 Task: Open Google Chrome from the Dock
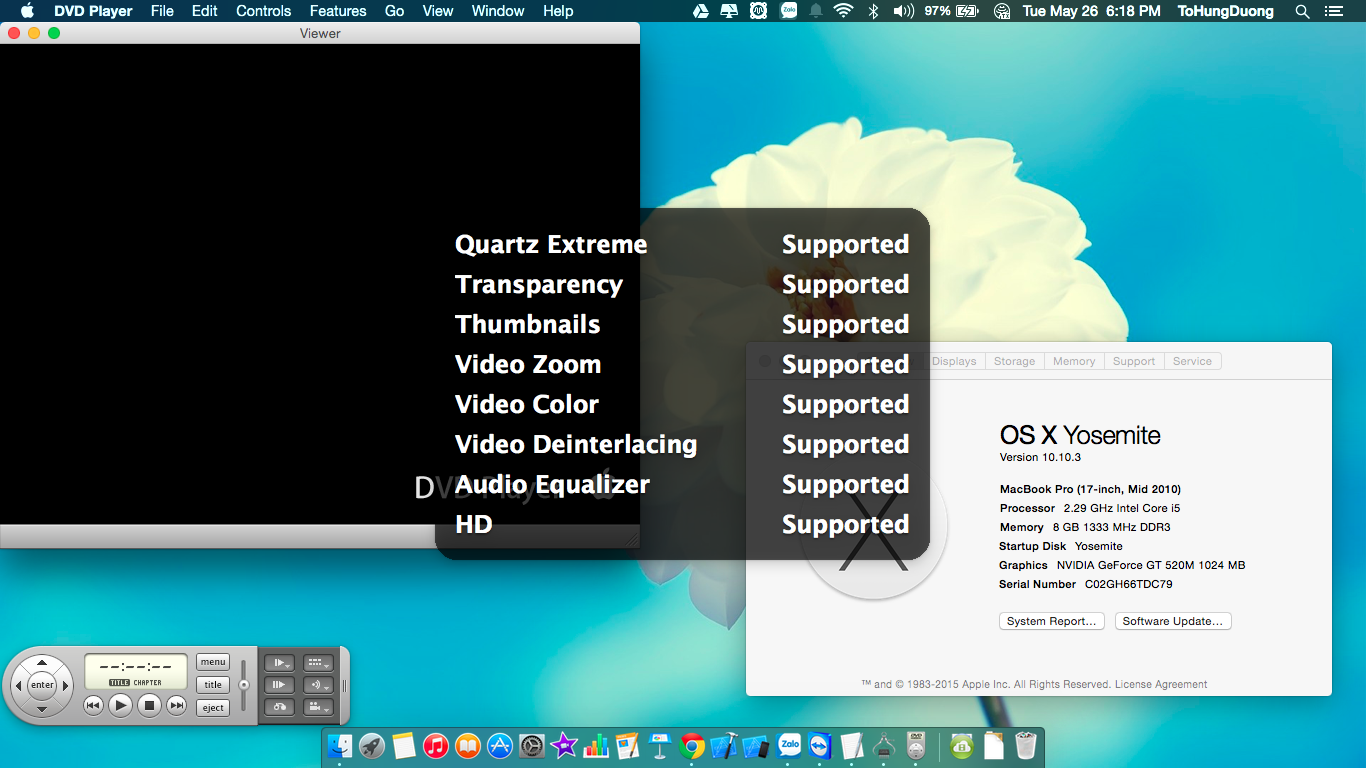point(691,746)
